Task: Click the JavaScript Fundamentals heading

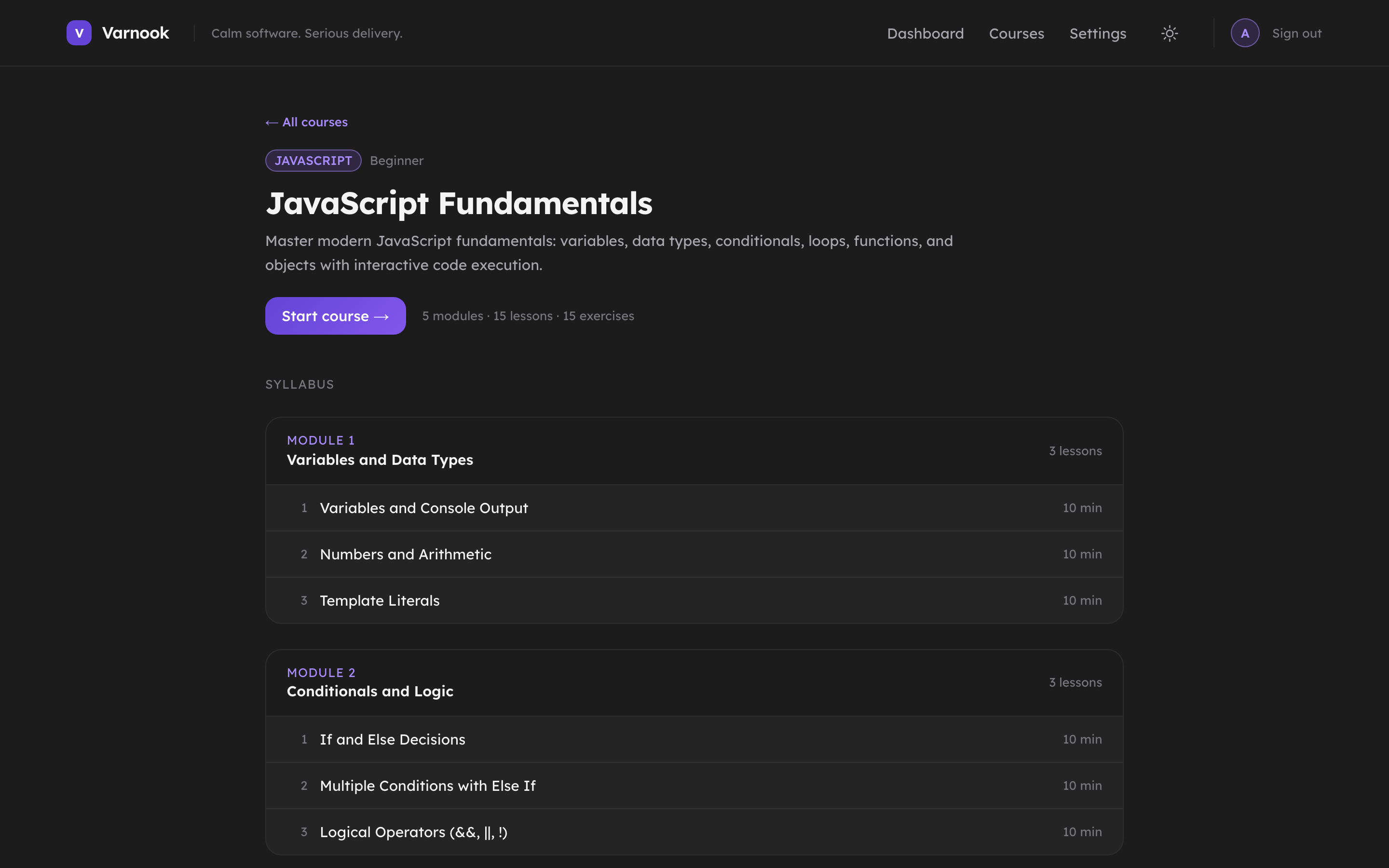Action: point(459,204)
